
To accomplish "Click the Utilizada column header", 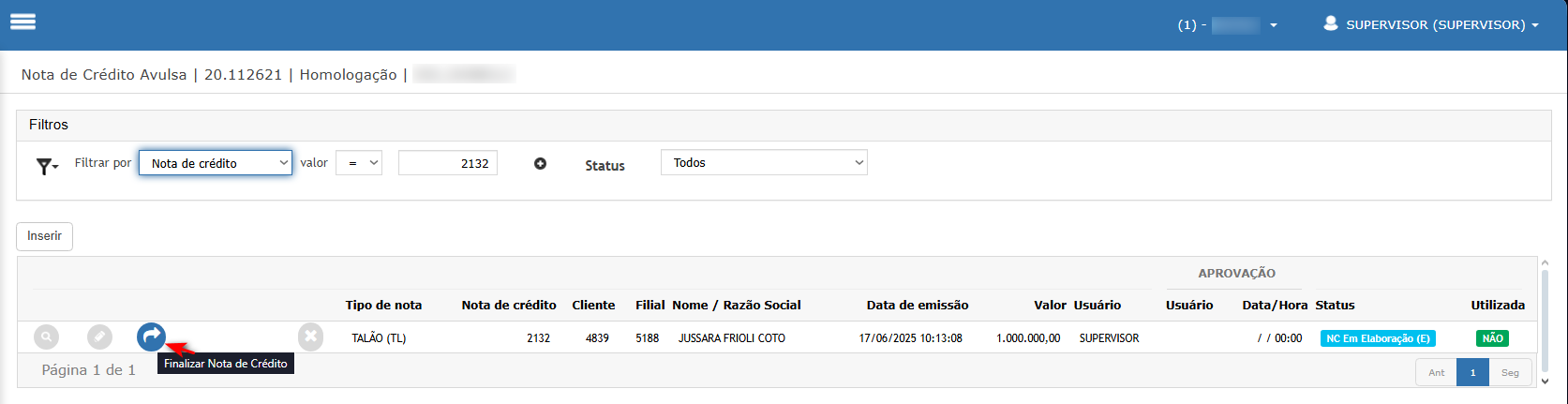I will click(x=1498, y=305).
